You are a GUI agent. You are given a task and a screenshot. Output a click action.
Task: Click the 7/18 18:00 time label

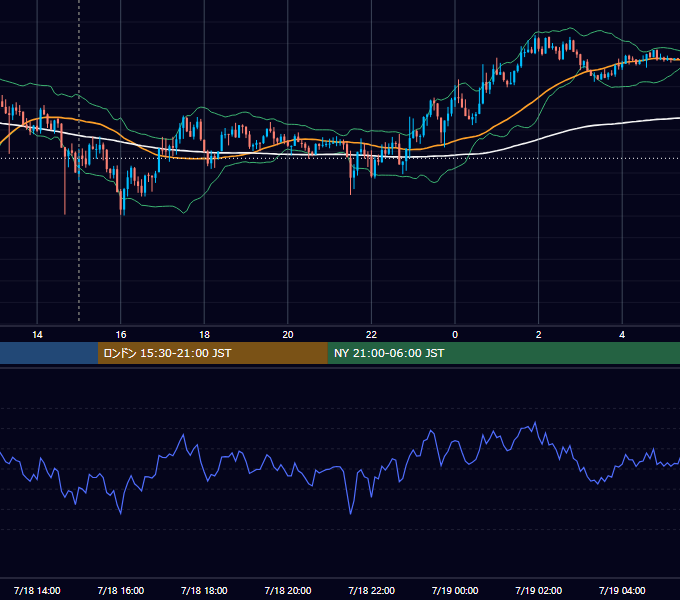click(x=204, y=590)
